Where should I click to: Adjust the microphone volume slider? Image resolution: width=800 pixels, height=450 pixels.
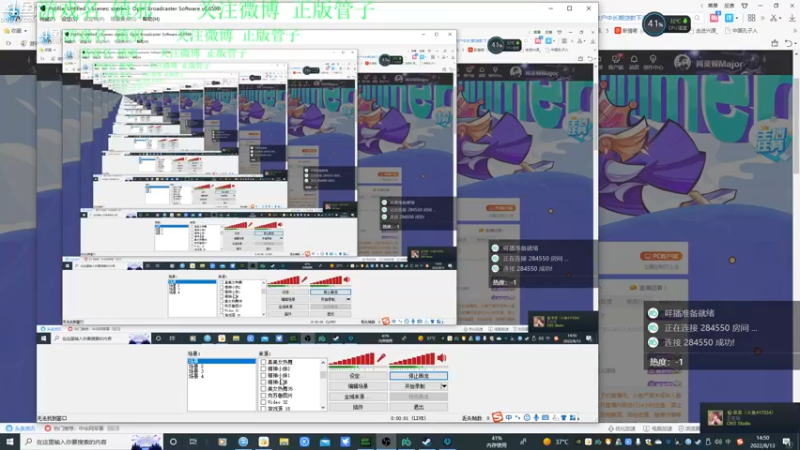352,360
